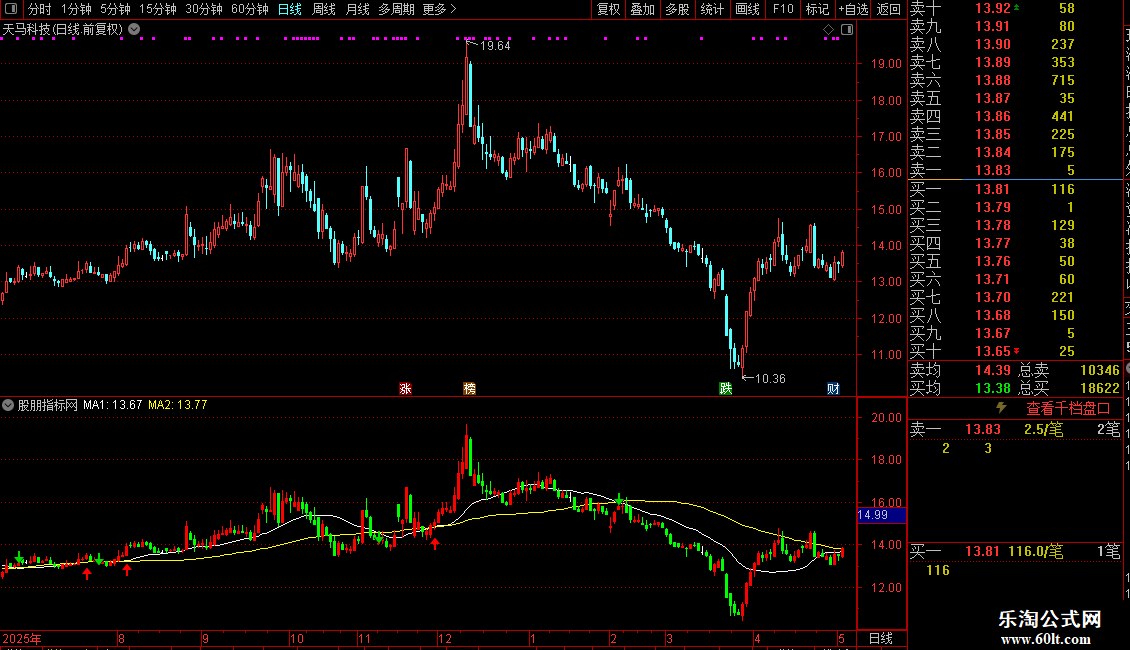Expand dropdown beside 天马科技 title
The width and height of the screenshot is (1130, 650).
pos(134,29)
